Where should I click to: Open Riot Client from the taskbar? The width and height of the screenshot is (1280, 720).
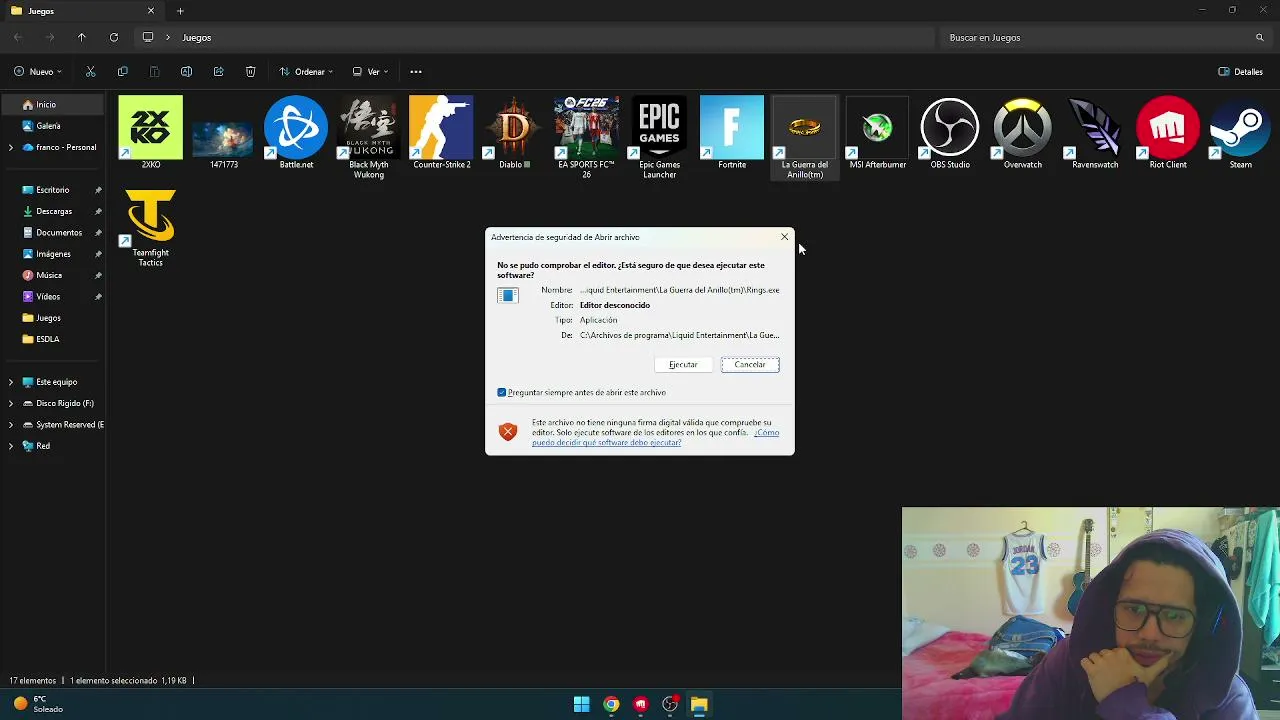pyautogui.click(x=641, y=704)
